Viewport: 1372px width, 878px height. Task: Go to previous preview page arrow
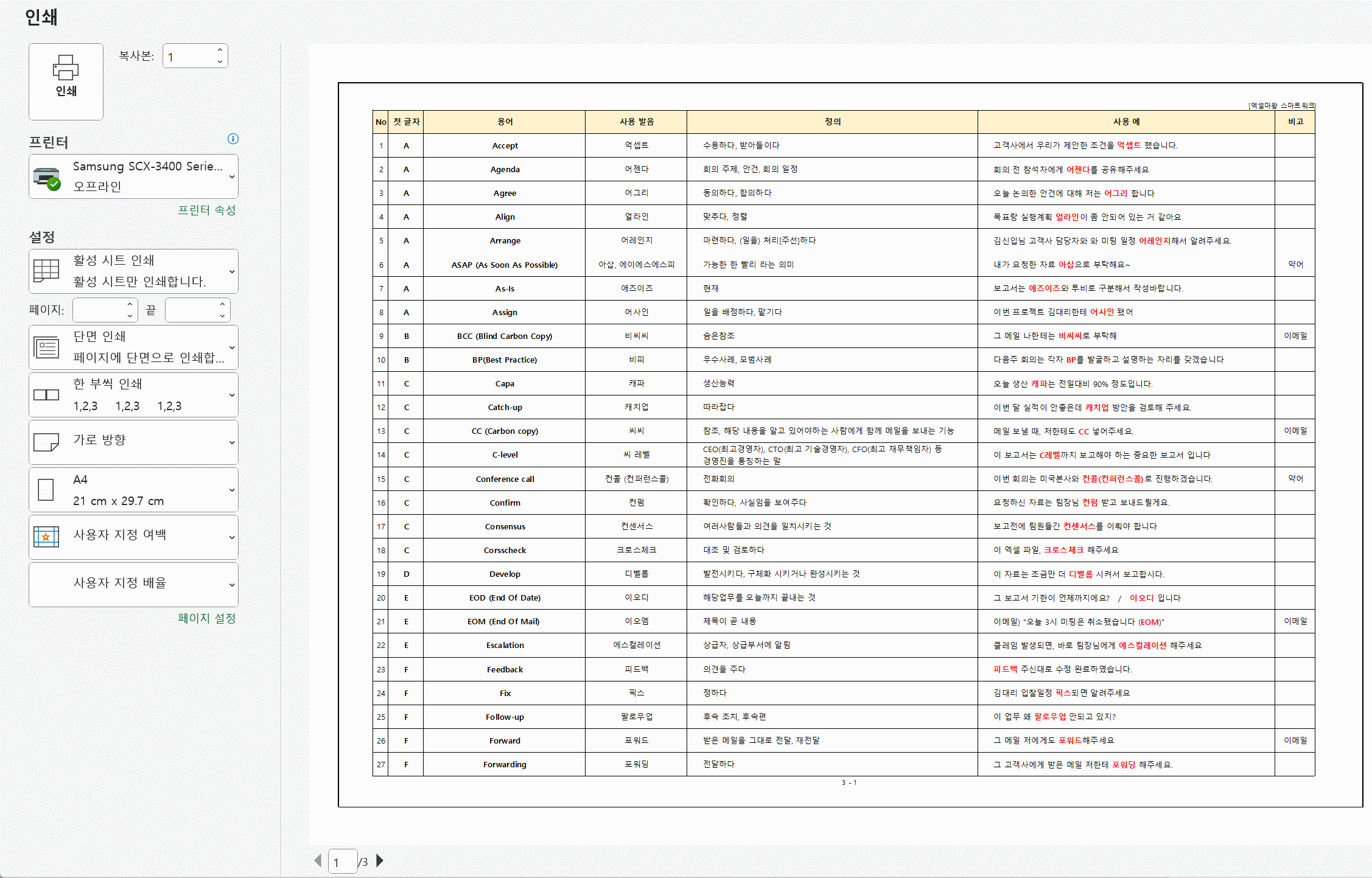pyautogui.click(x=318, y=860)
